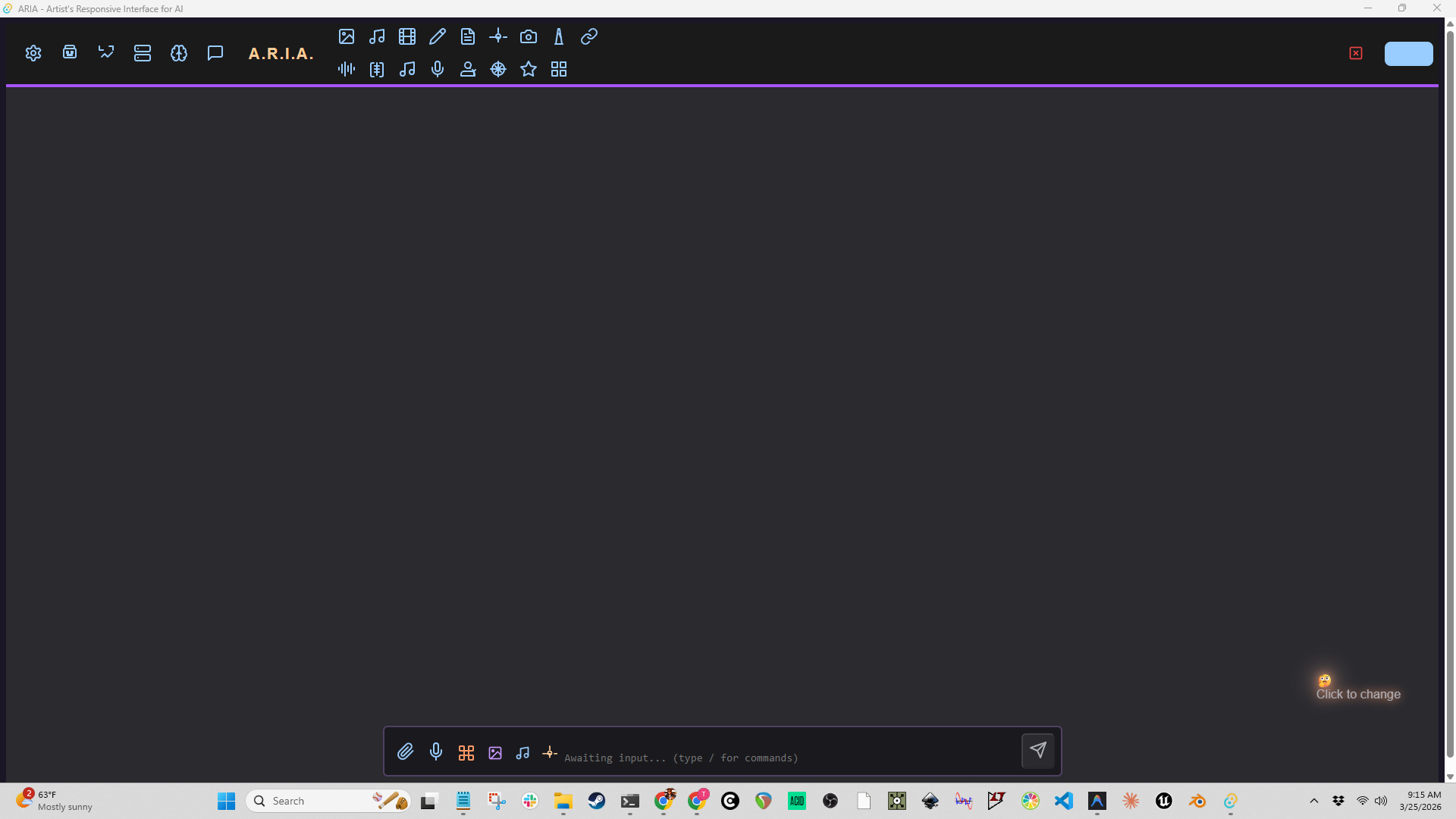Select the star favorites icon

pyautogui.click(x=529, y=69)
